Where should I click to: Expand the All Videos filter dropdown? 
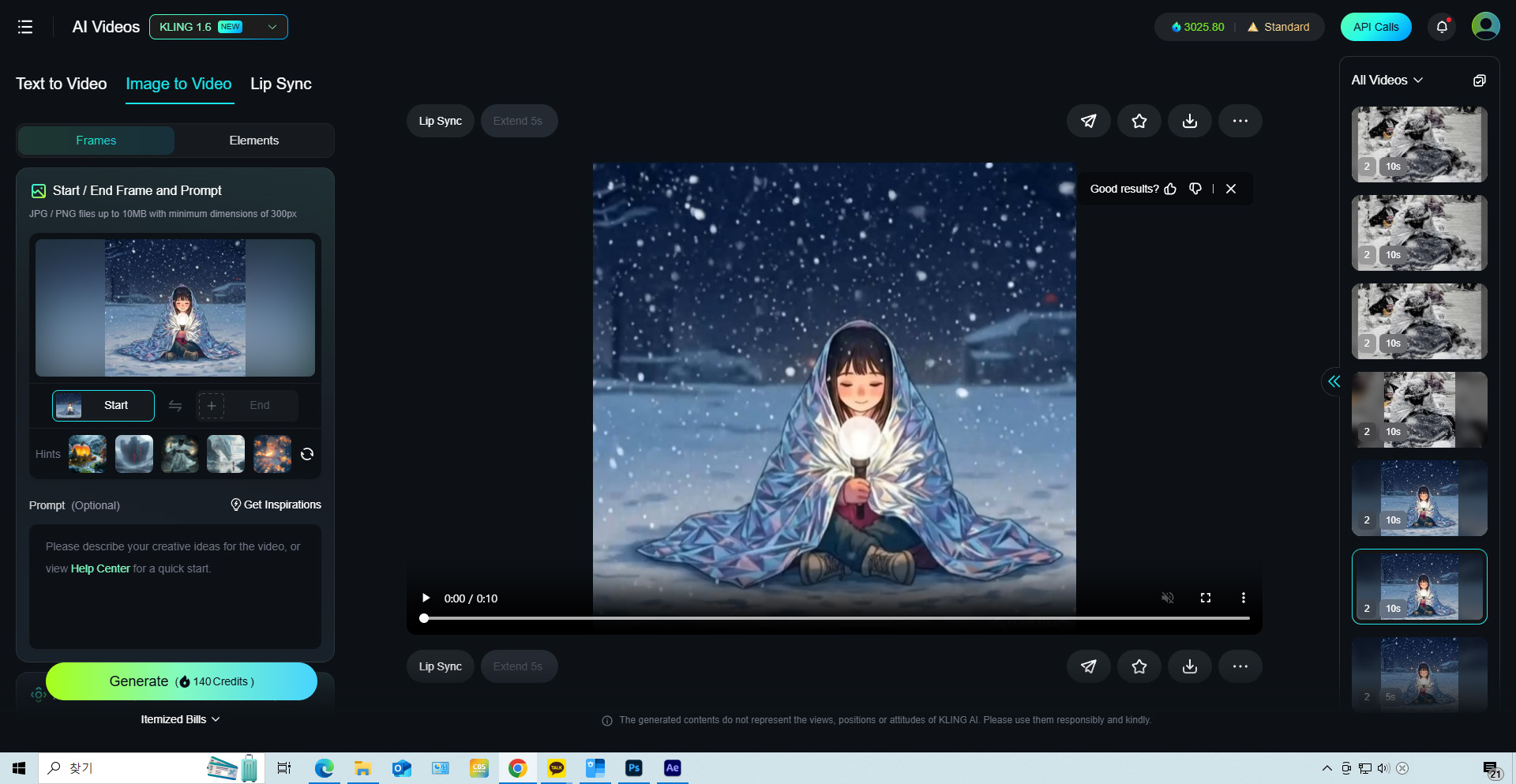pyautogui.click(x=1387, y=81)
